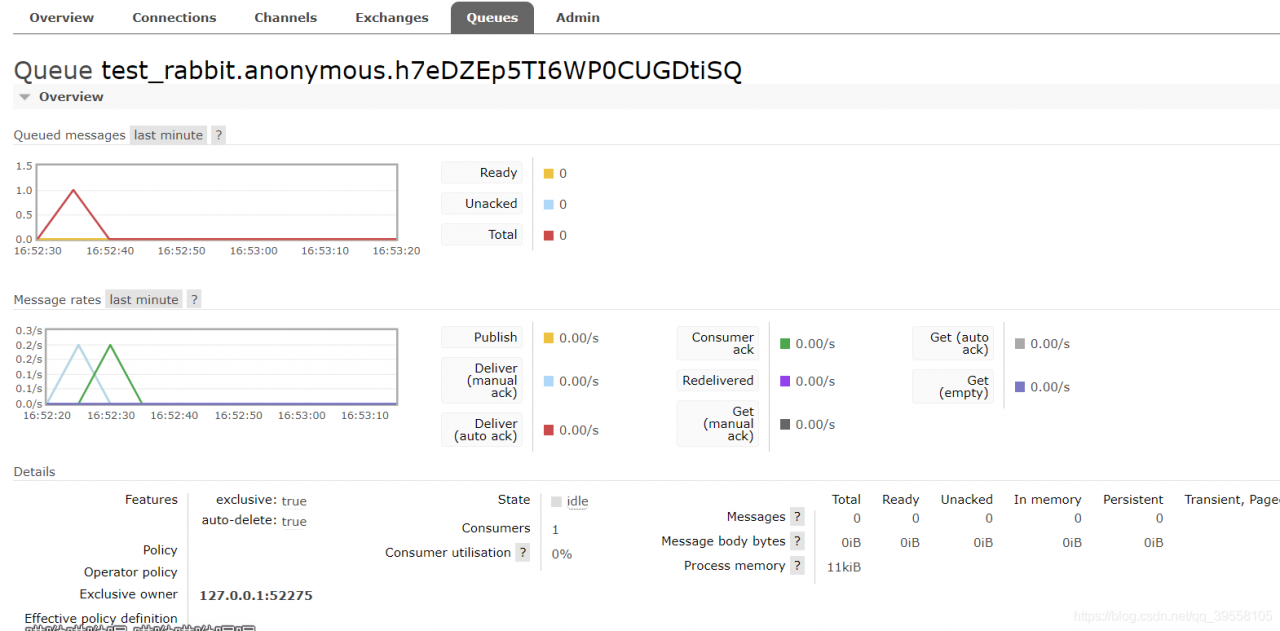Open the Exchanges tab
The height and width of the screenshot is (631, 1280).
click(392, 18)
